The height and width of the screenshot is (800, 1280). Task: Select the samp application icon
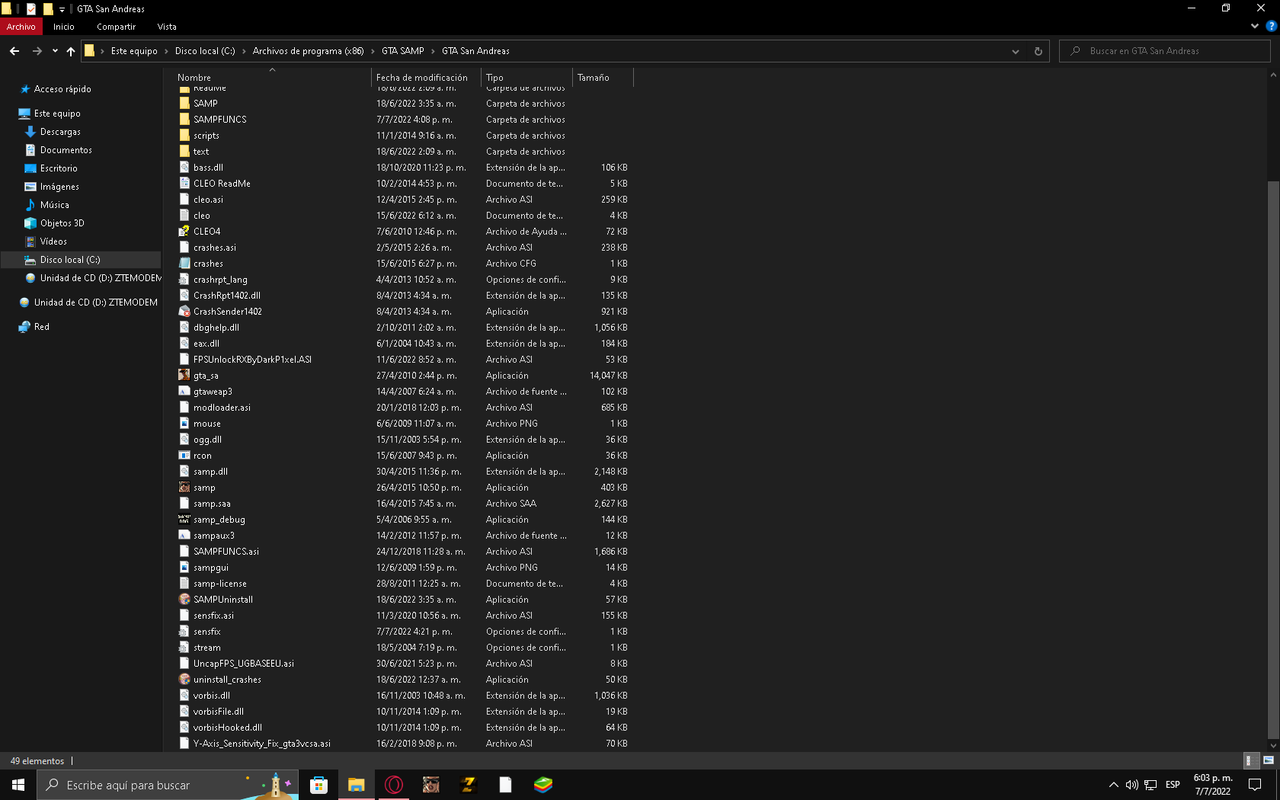[184, 487]
